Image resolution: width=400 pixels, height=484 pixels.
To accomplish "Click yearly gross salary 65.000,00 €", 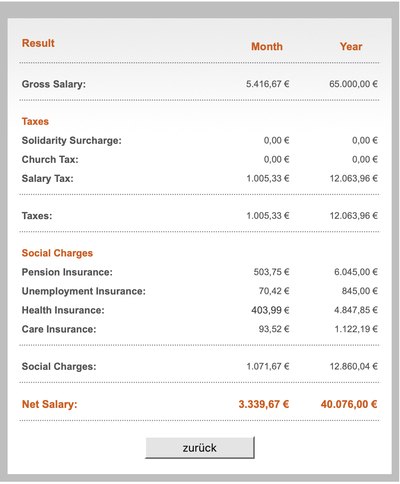I will pyautogui.click(x=354, y=84).
